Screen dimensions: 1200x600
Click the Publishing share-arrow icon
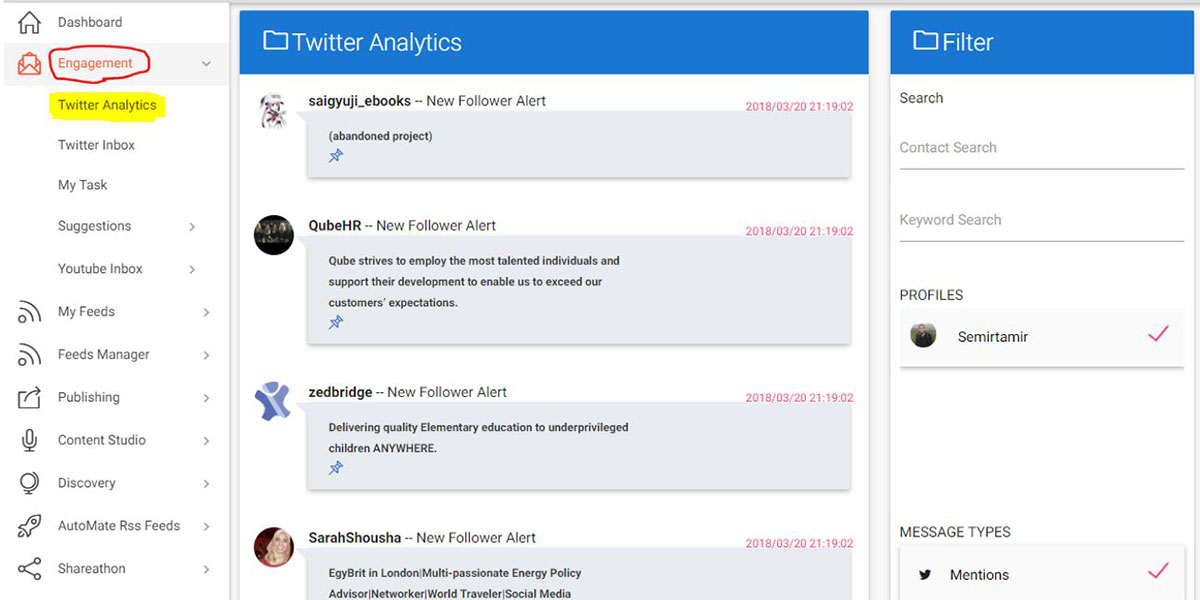pyautogui.click(x=29, y=397)
